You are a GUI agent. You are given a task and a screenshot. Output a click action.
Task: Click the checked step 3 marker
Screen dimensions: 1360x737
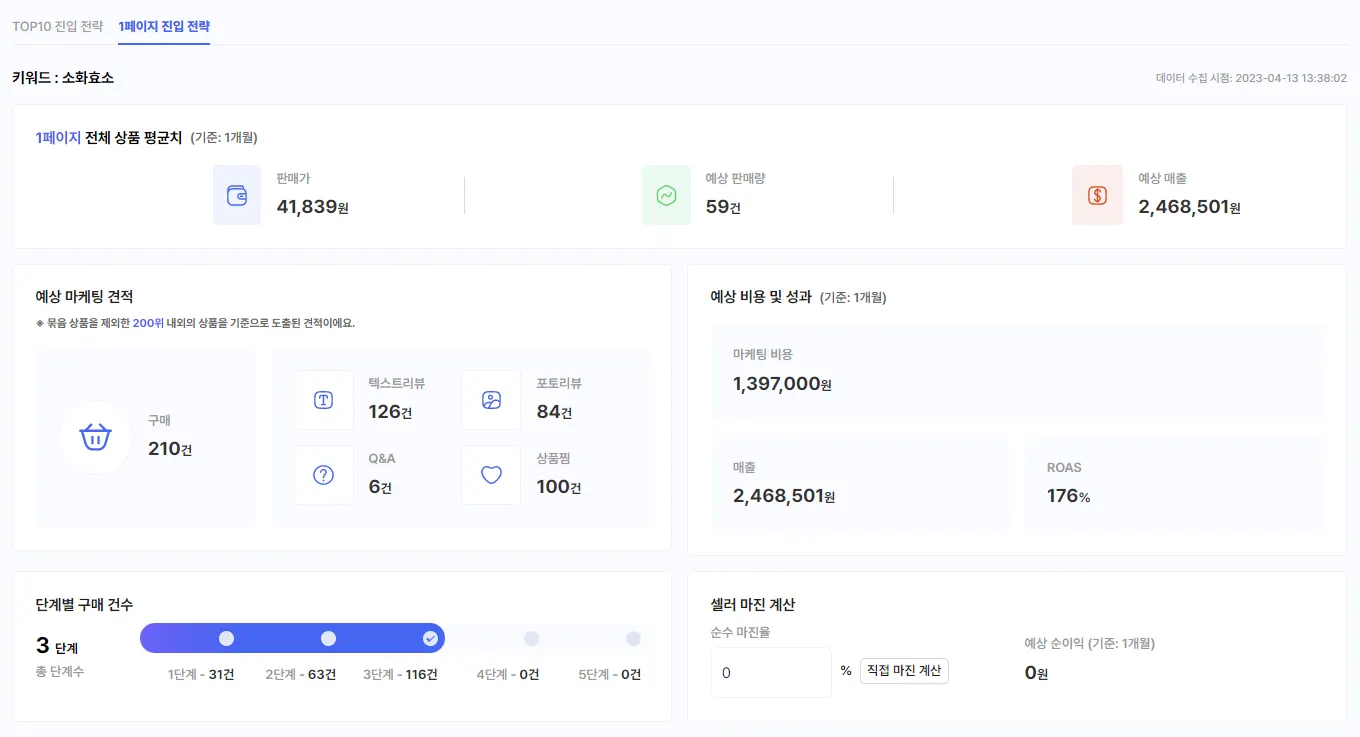430,638
